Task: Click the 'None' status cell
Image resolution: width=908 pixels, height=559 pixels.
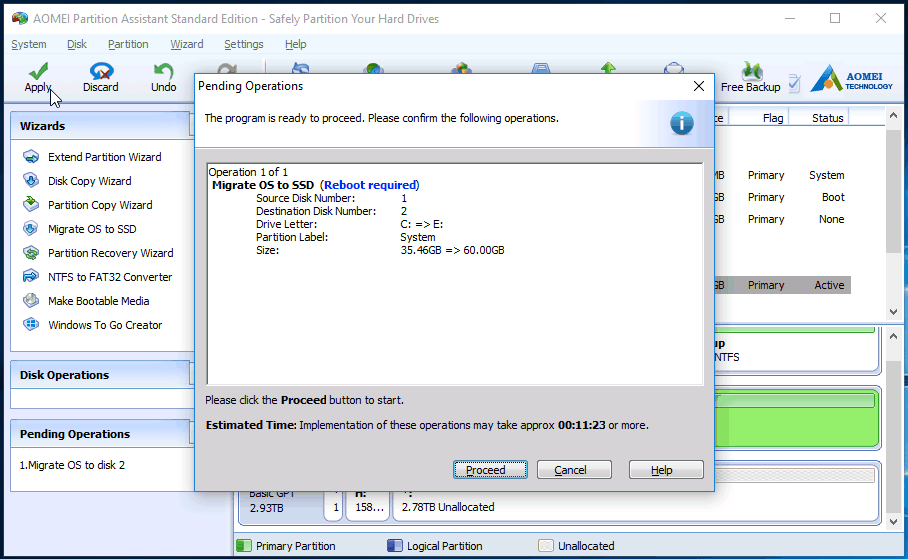Action: point(831,219)
